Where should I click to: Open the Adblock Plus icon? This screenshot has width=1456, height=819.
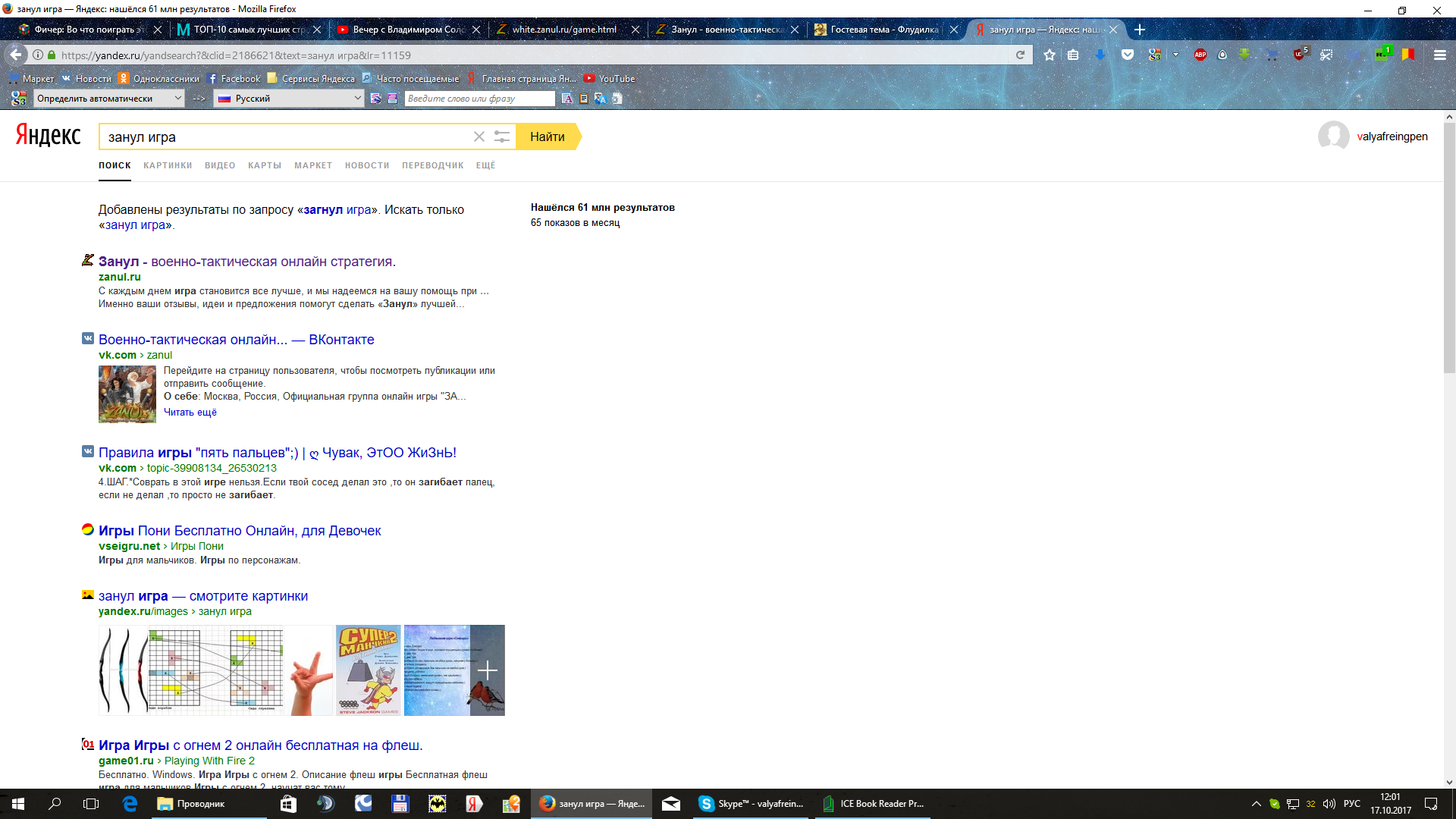click(x=1200, y=55)
